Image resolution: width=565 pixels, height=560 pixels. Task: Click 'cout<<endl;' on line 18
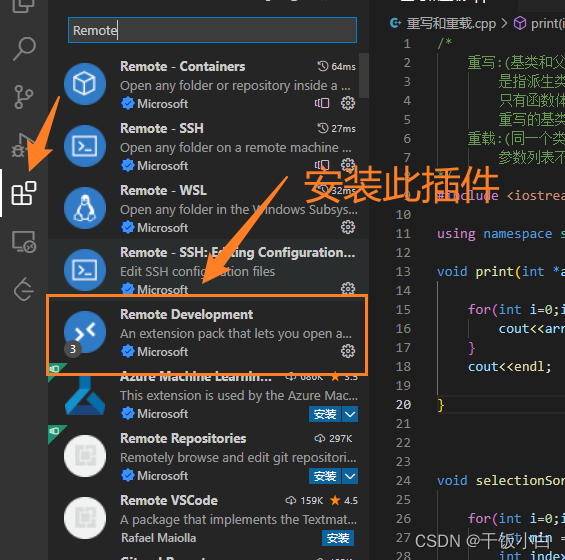(510, 367)
